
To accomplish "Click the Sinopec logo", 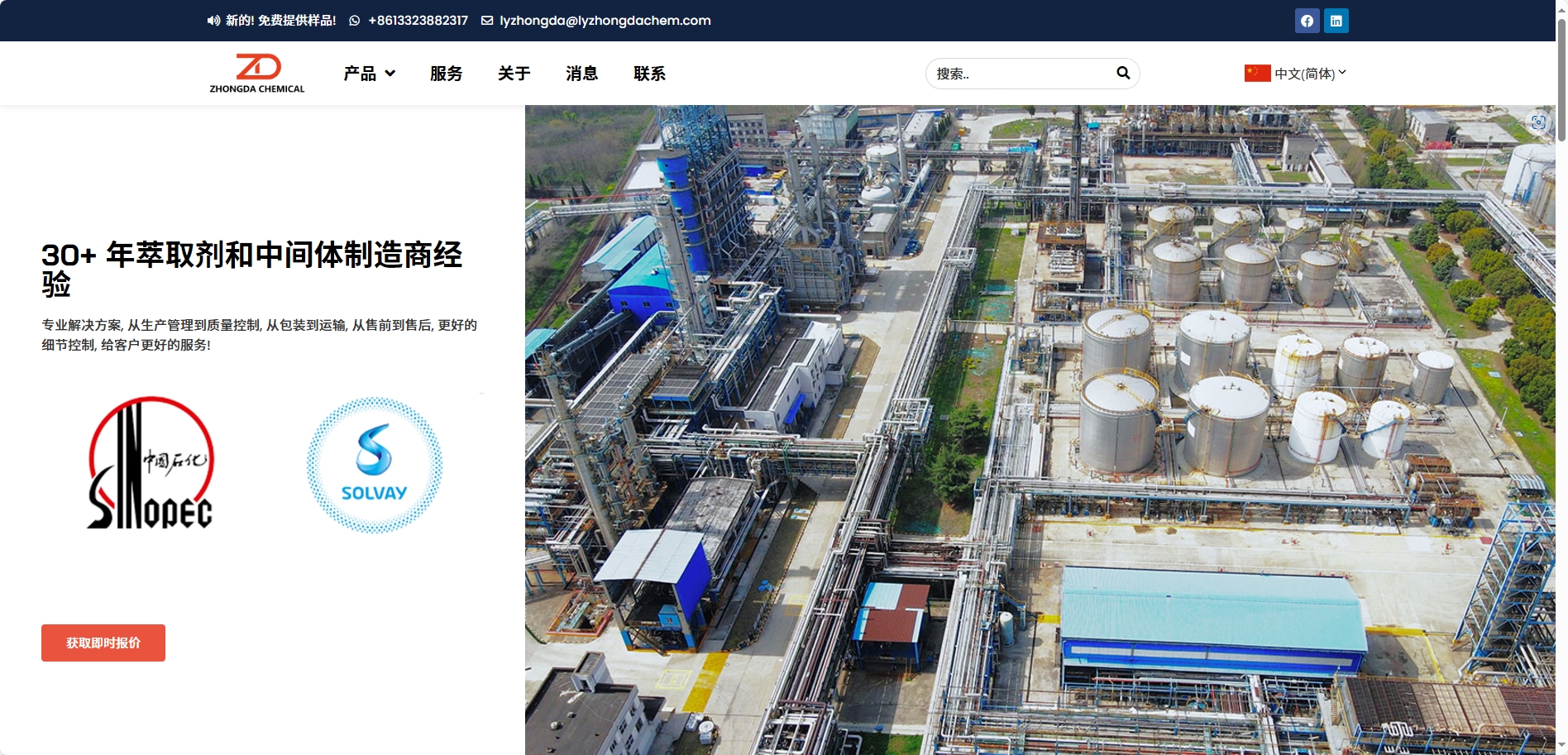I will tap(151, 464).
